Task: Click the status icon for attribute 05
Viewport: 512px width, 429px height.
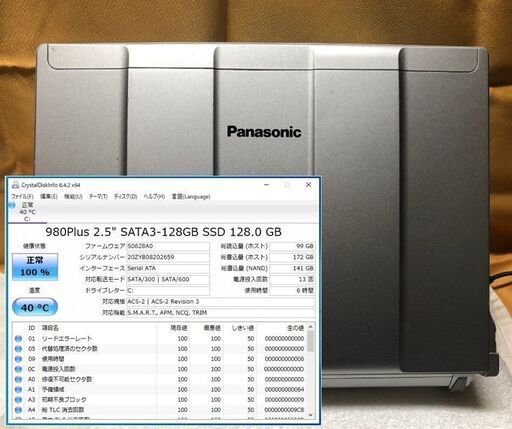Action: 18,349
